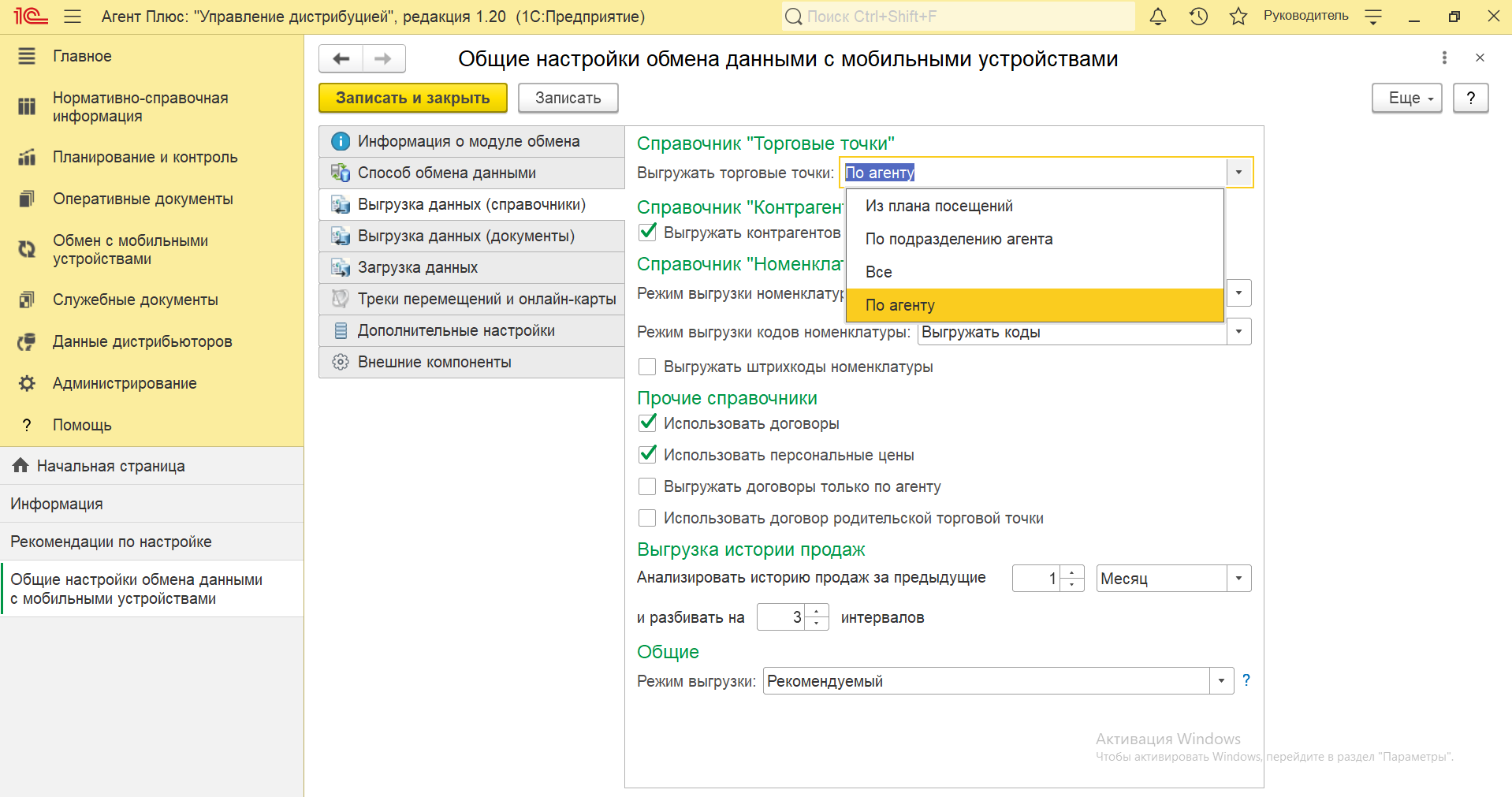Open the Начальная страница link
This screenshot has width=1512, height=797.
151,466
